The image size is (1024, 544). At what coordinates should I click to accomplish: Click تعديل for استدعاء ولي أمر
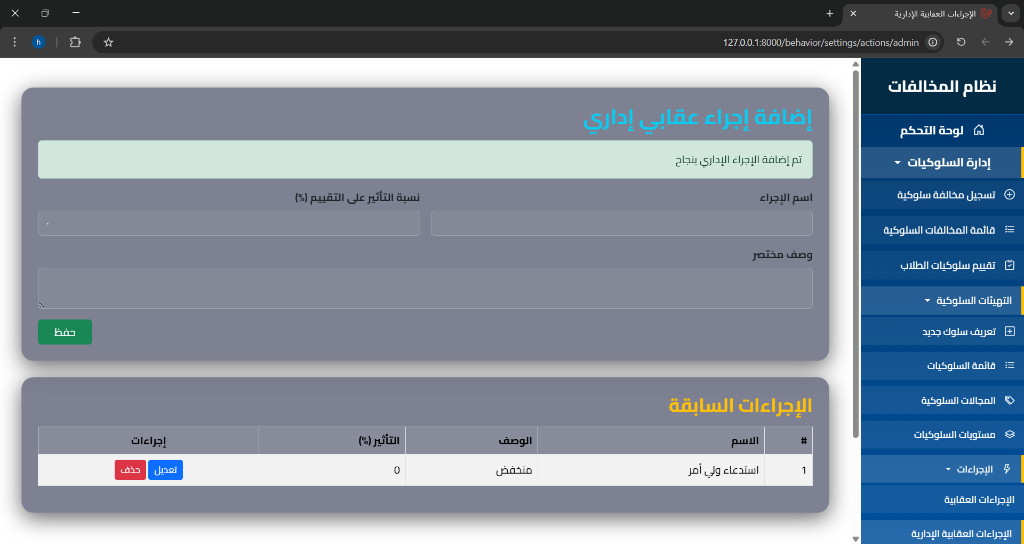click(x=165, y=470)
